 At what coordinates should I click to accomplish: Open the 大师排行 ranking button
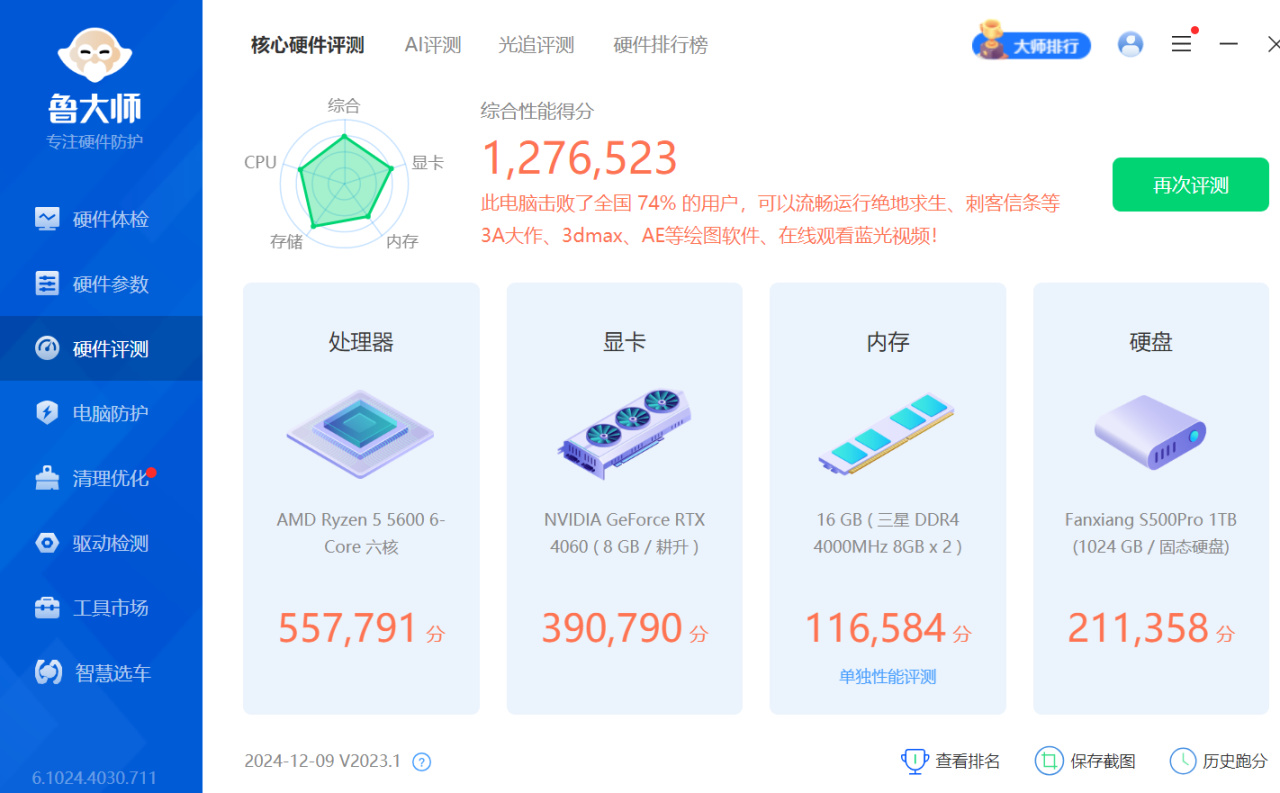click(1031, 45)
